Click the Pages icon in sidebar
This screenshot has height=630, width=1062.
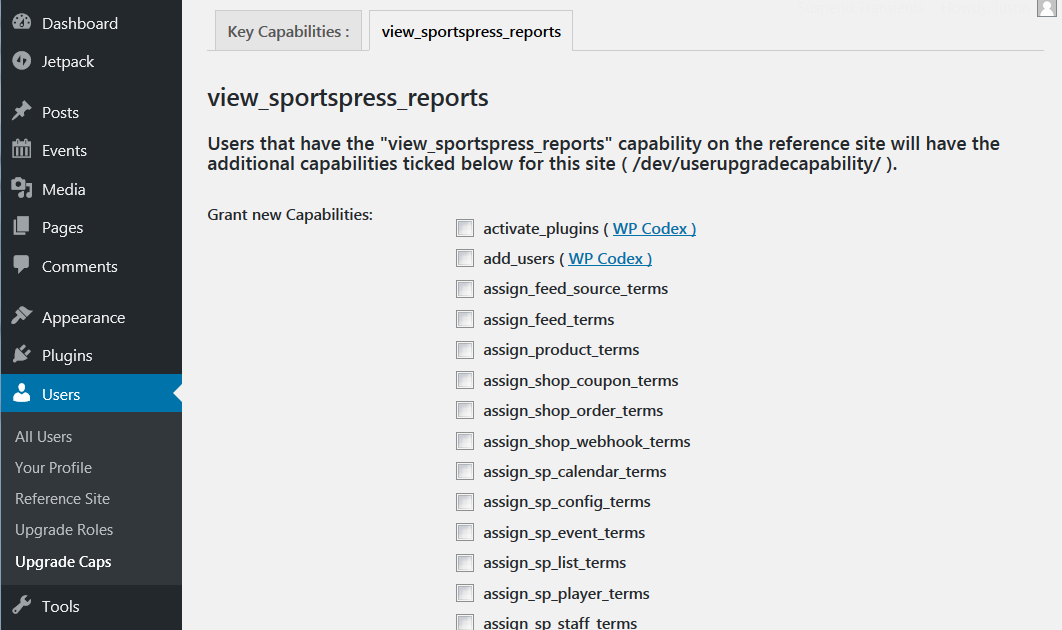coord(22,226)
